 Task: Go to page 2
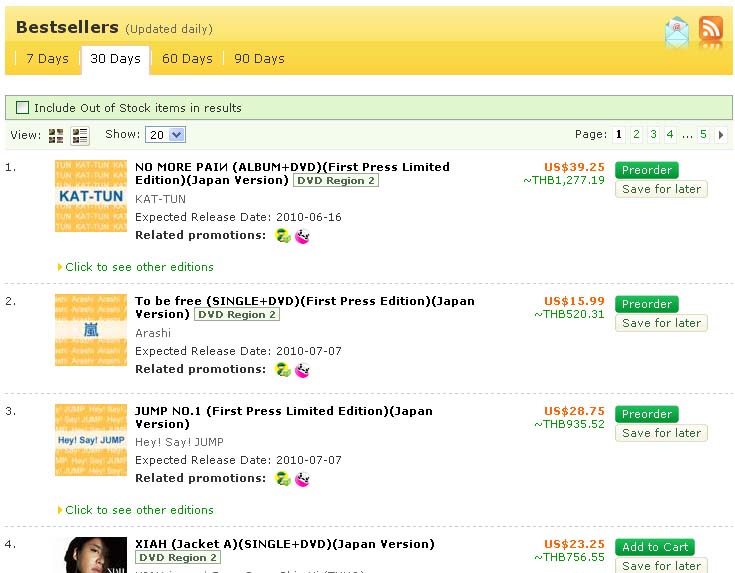(x=636, y=135)
